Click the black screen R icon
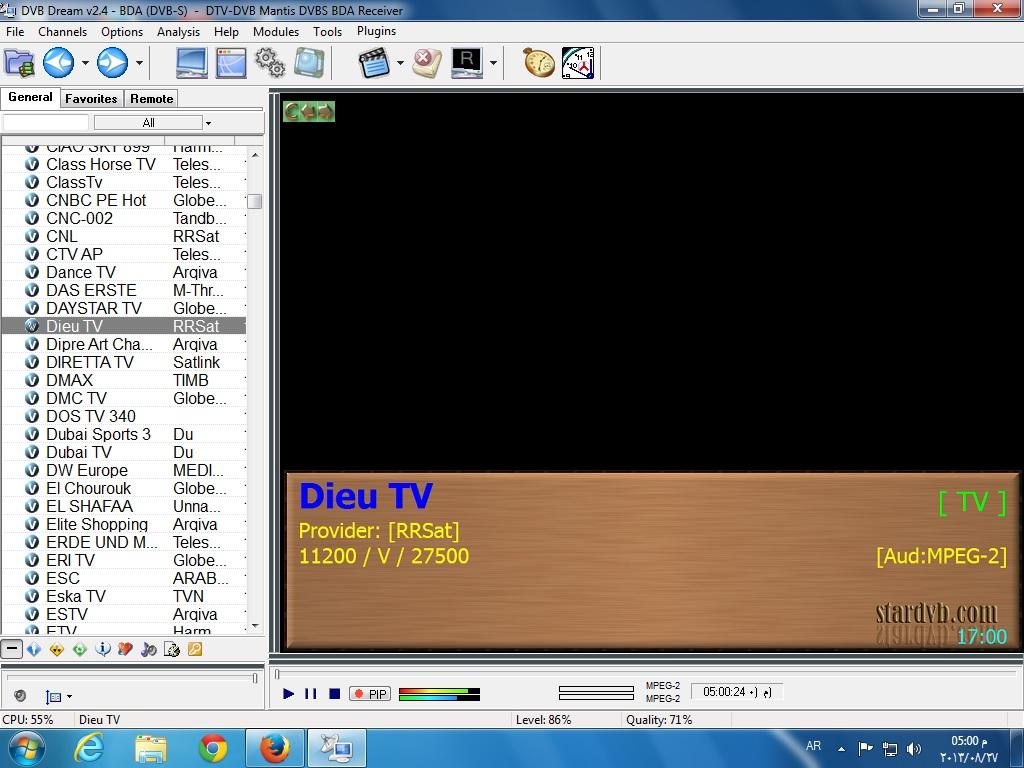 pyautogui.click(x=467, y=63)
